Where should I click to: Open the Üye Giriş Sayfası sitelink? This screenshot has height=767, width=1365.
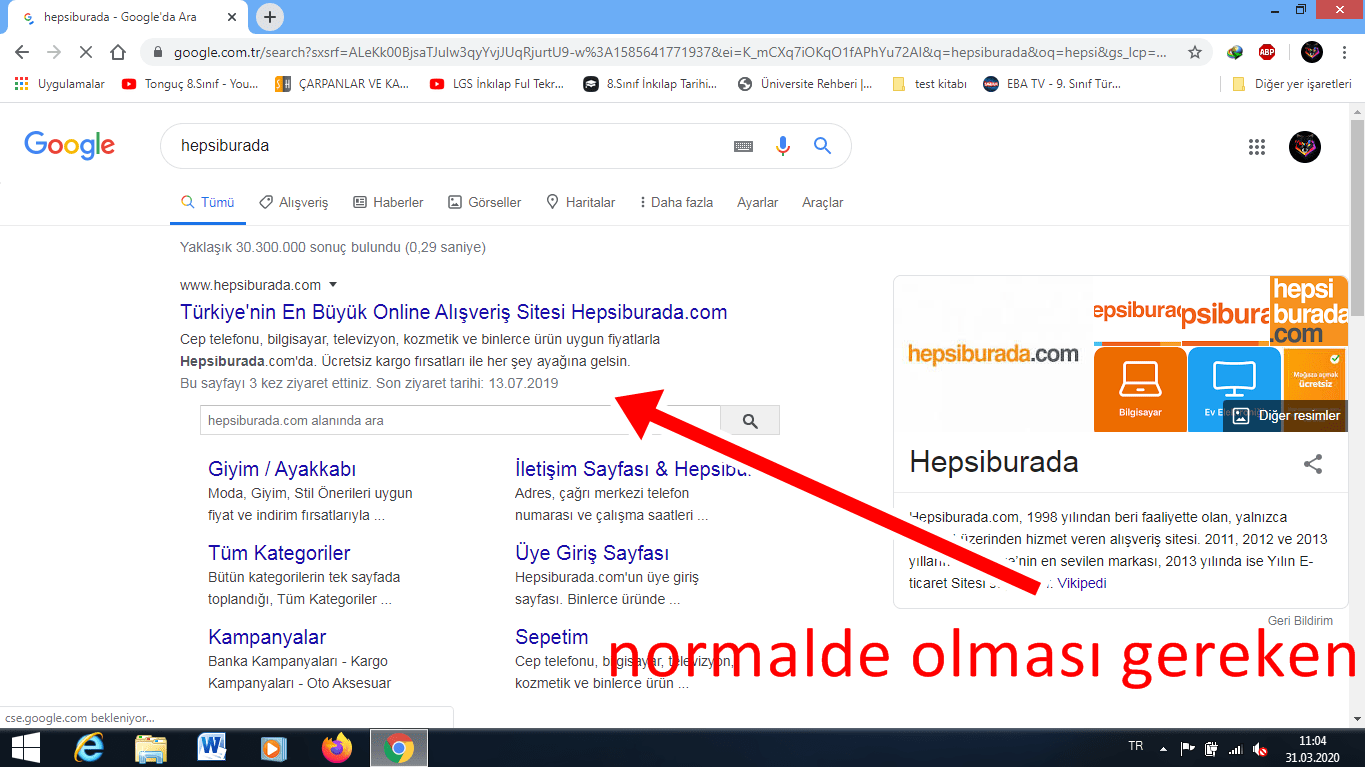(x=592, y=553)
